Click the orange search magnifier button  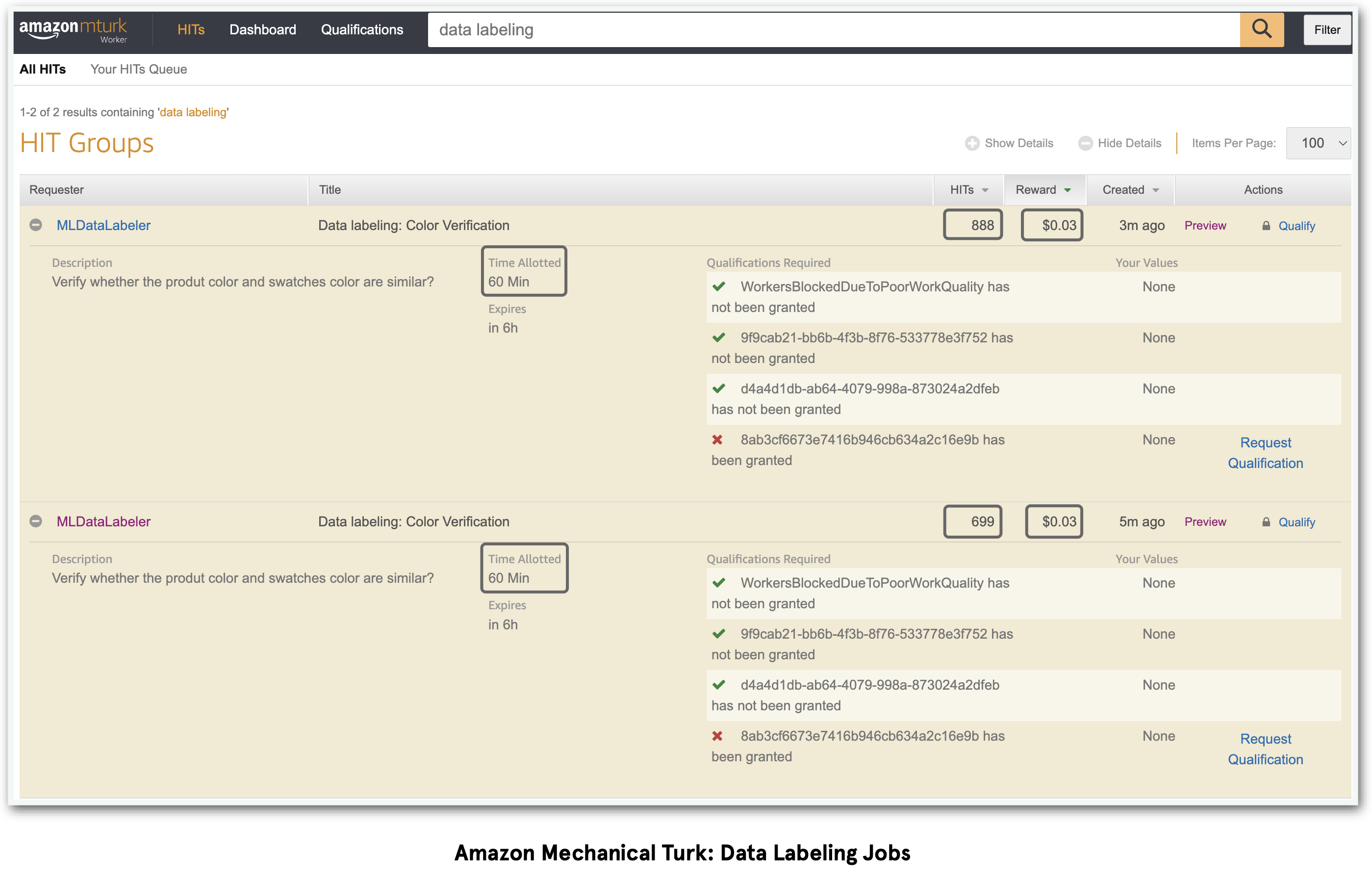click(x=1261, y=30)
